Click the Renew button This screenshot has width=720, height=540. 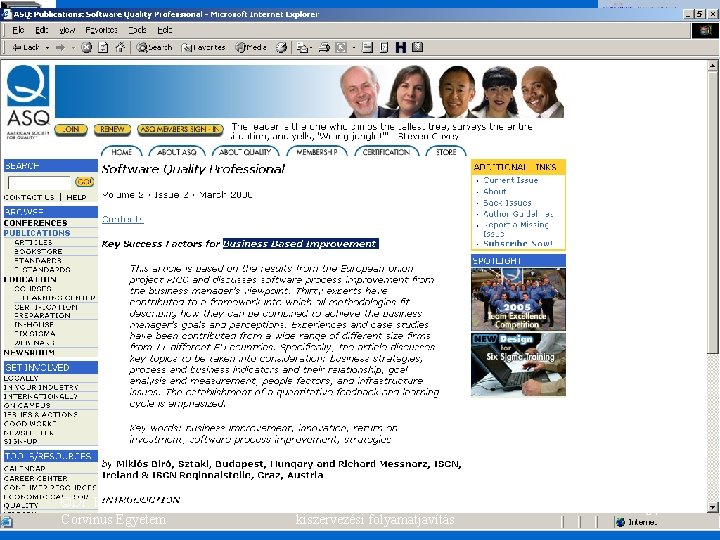click(x=112, y=129)
